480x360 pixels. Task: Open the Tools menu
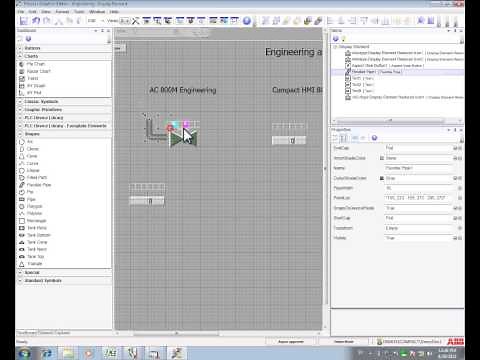tap(79, 12)
